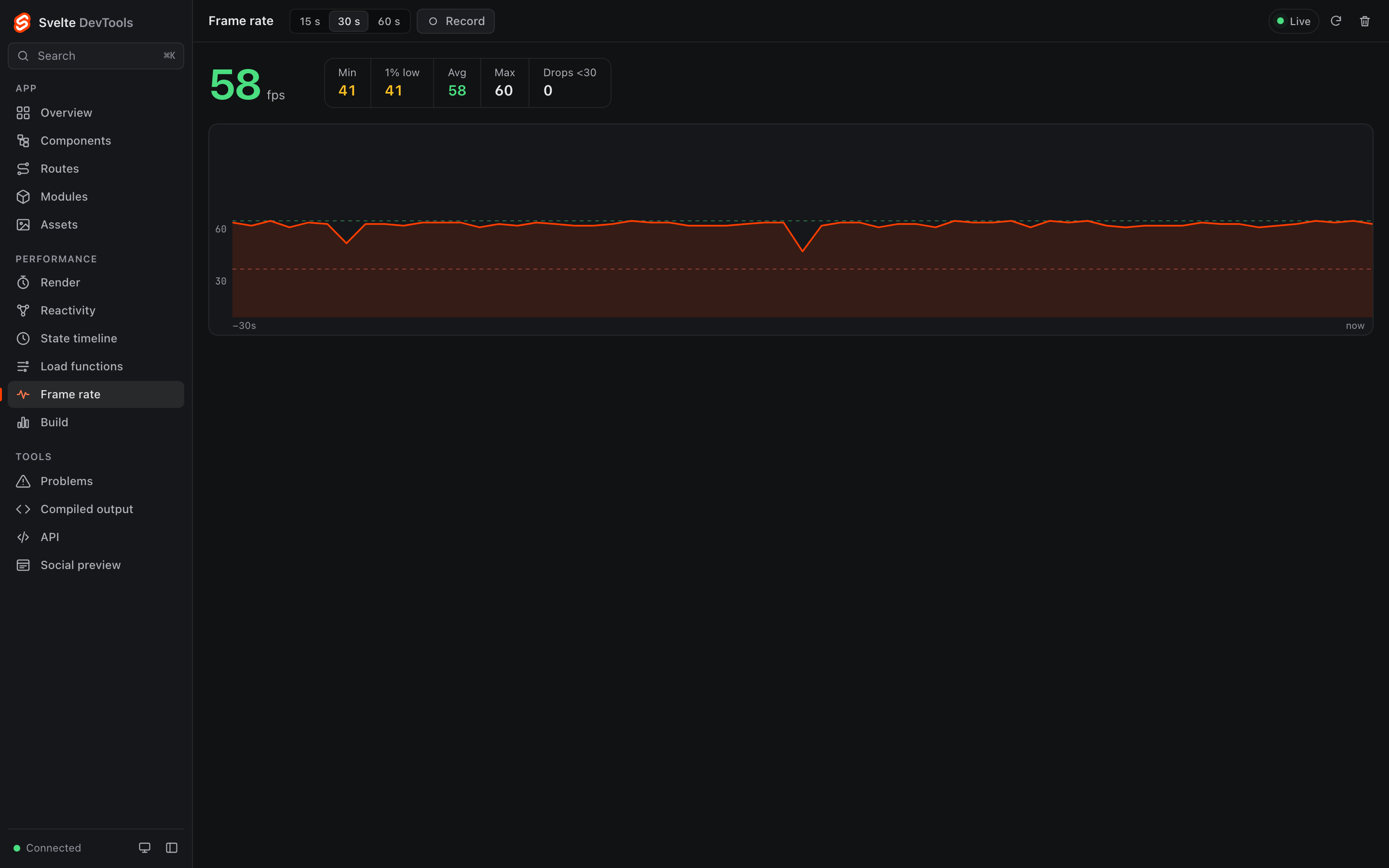The width and height of the screenshot is (1389, 868).
Task: Open the Modules cube icon
Action: (23, 197)
